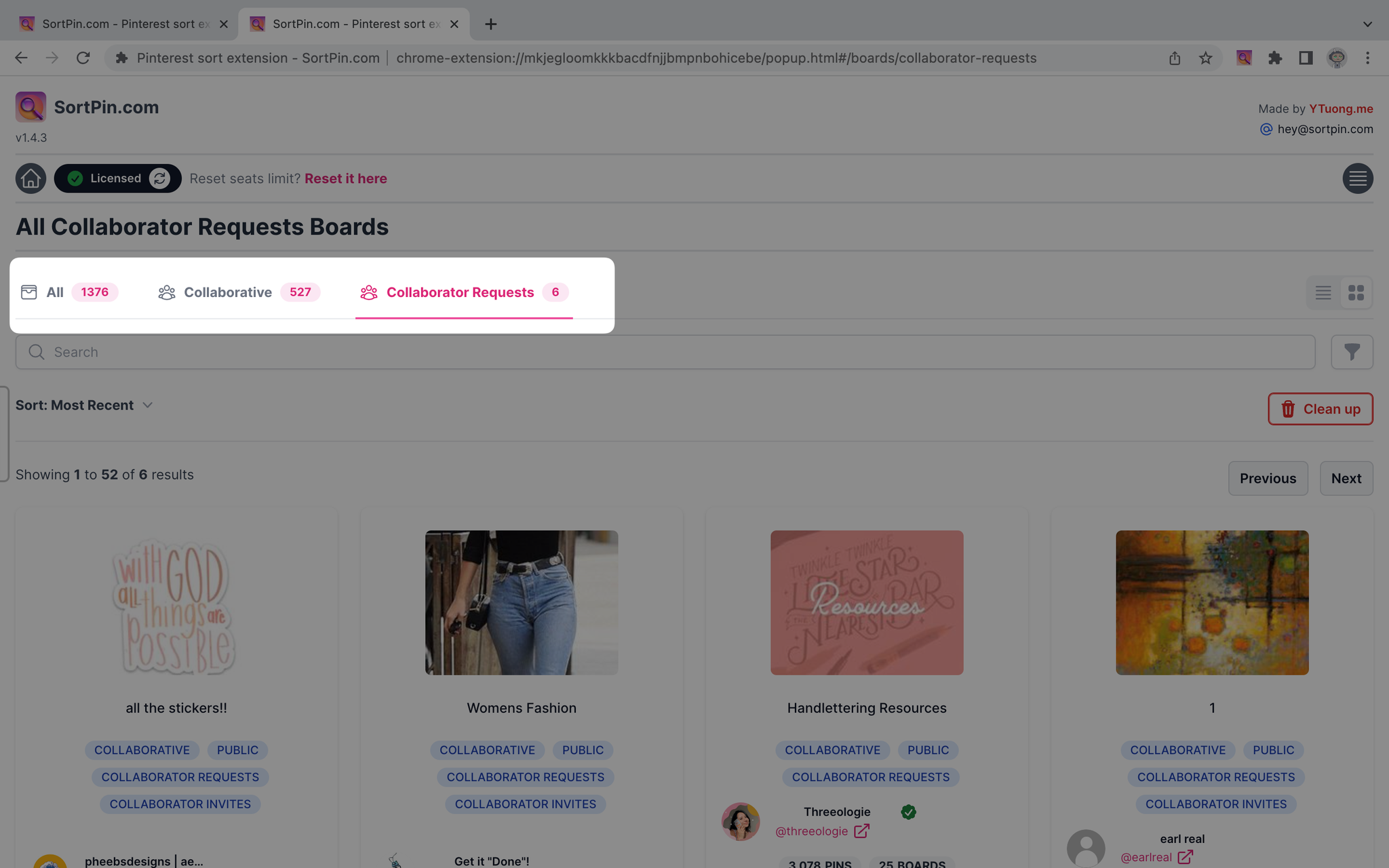Open the Handlettering Resources board thumbnail
Viewport: 1389px width, 868px height.
(867, 603)
